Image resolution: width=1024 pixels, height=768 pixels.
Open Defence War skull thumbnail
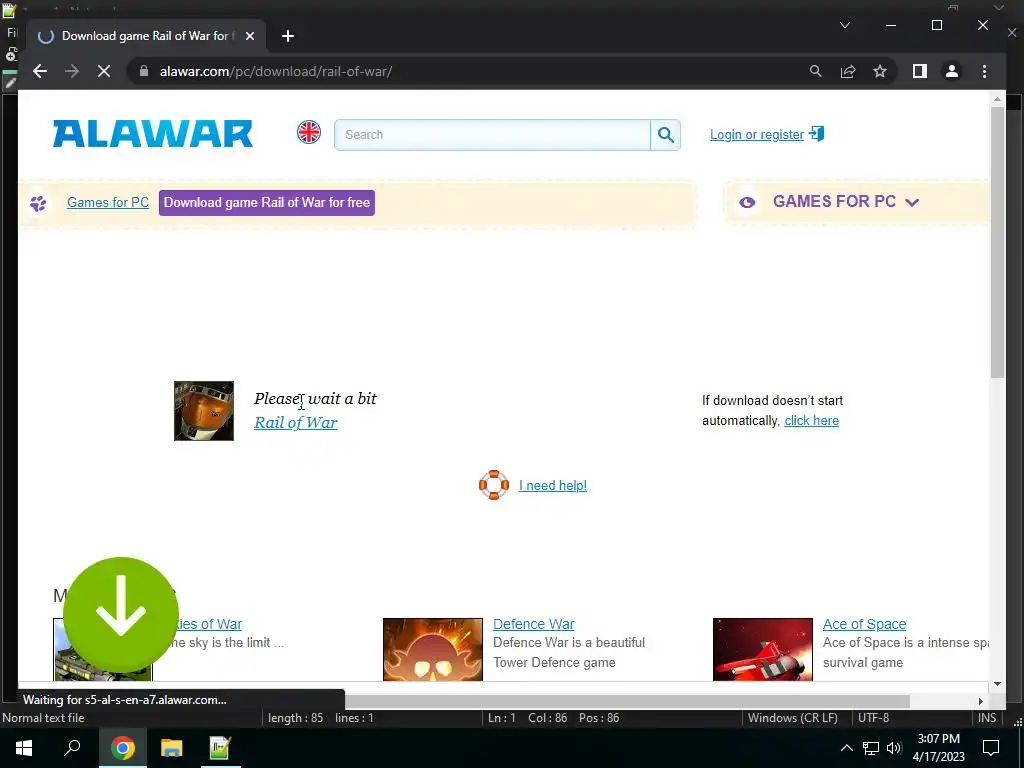click(432, 649)
